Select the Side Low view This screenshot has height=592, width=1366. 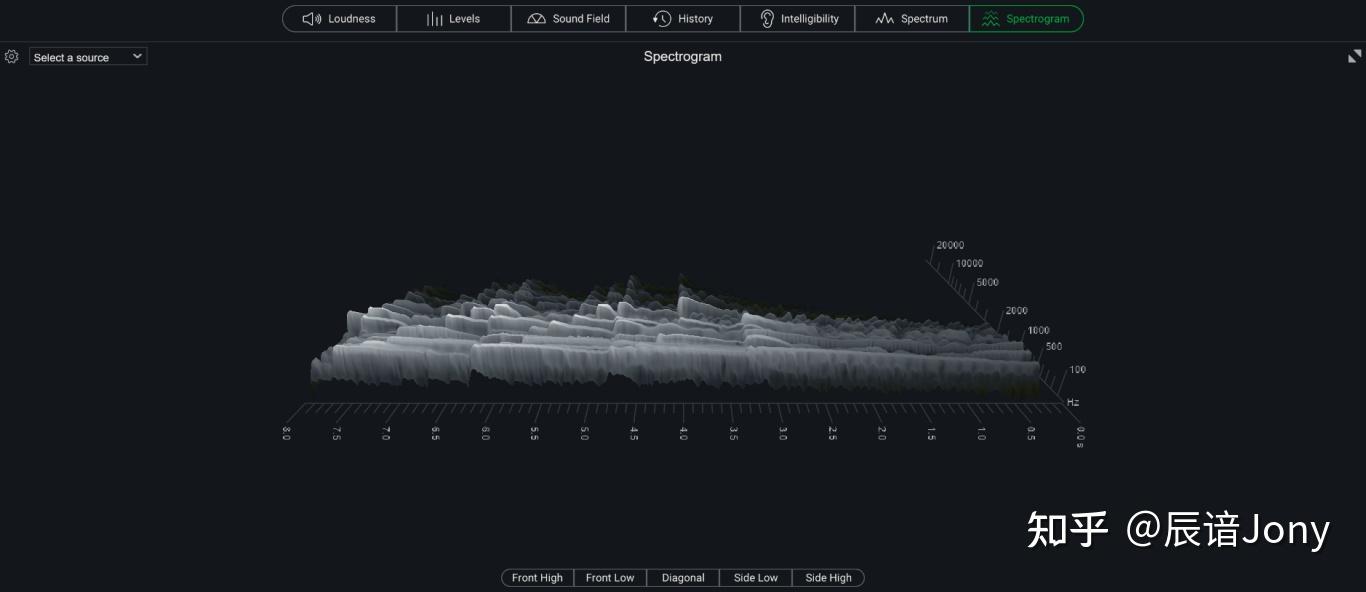click(x=756, y=578)
